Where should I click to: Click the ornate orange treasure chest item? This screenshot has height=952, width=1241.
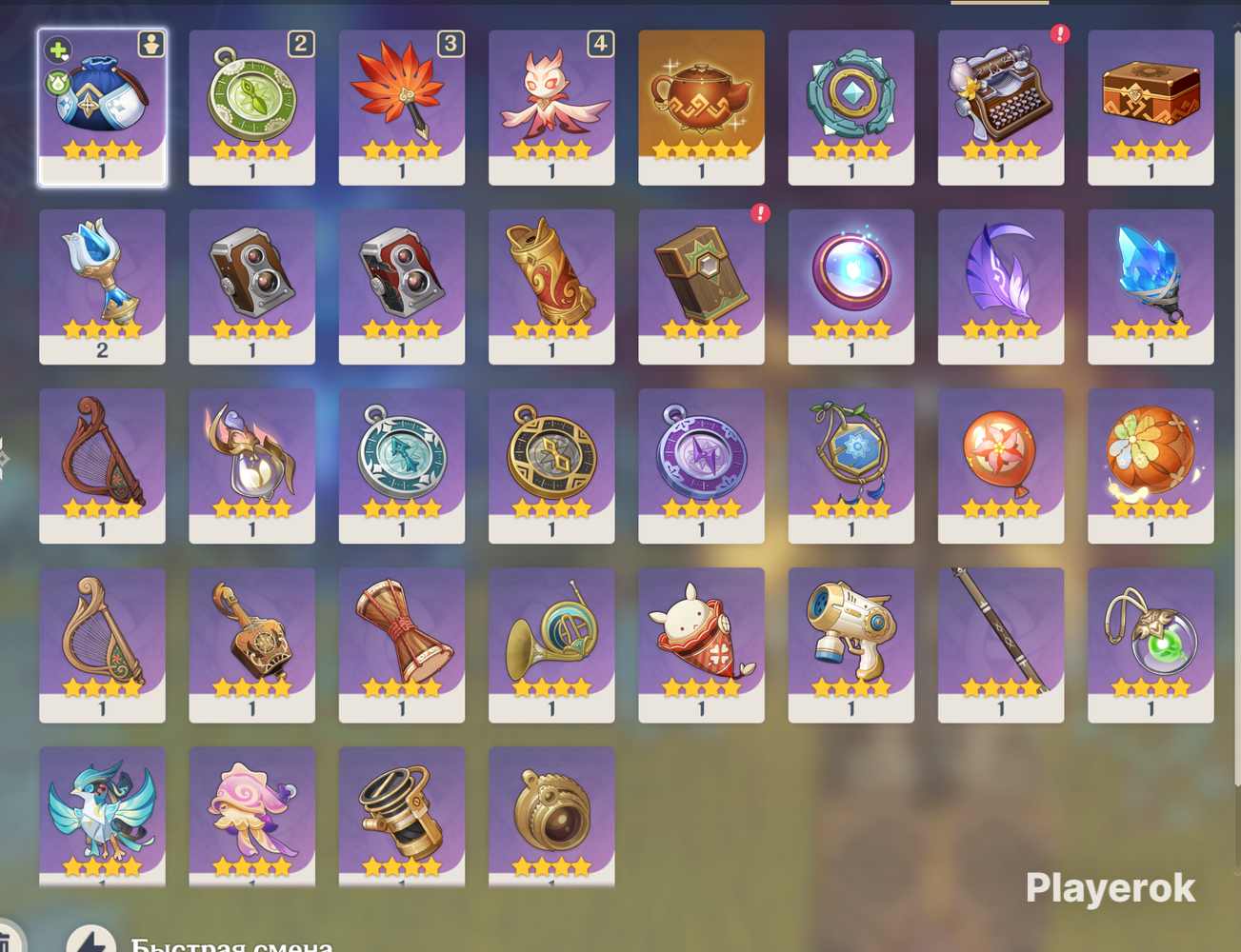1151,107
